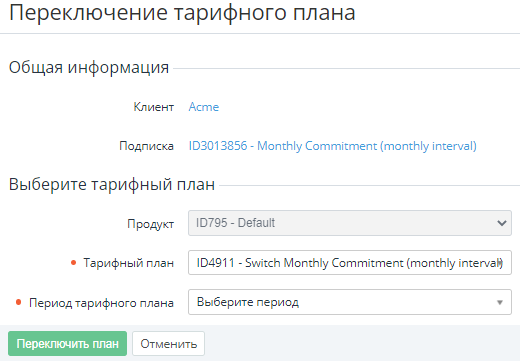Viewport: 520px width, 363px height.
Task: Click the ID4911 Switch Monthly Commitment field
Action: (x=350, y=263)
